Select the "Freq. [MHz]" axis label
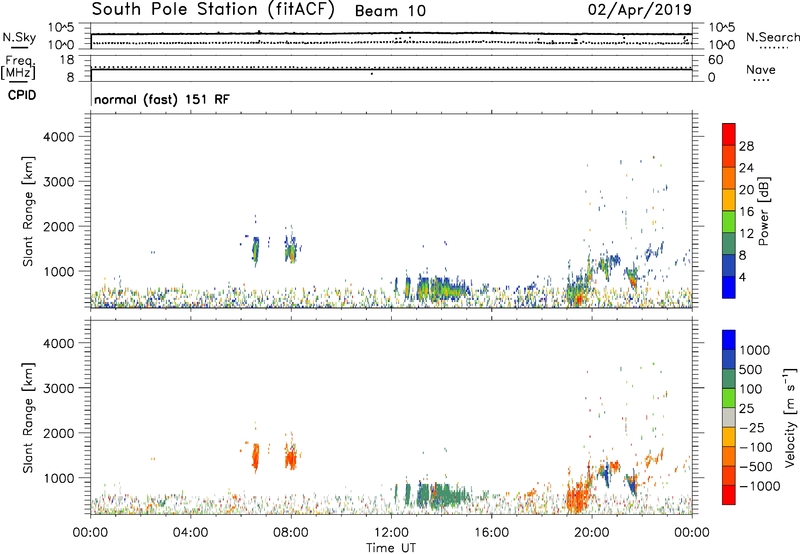 pos(18,67)
